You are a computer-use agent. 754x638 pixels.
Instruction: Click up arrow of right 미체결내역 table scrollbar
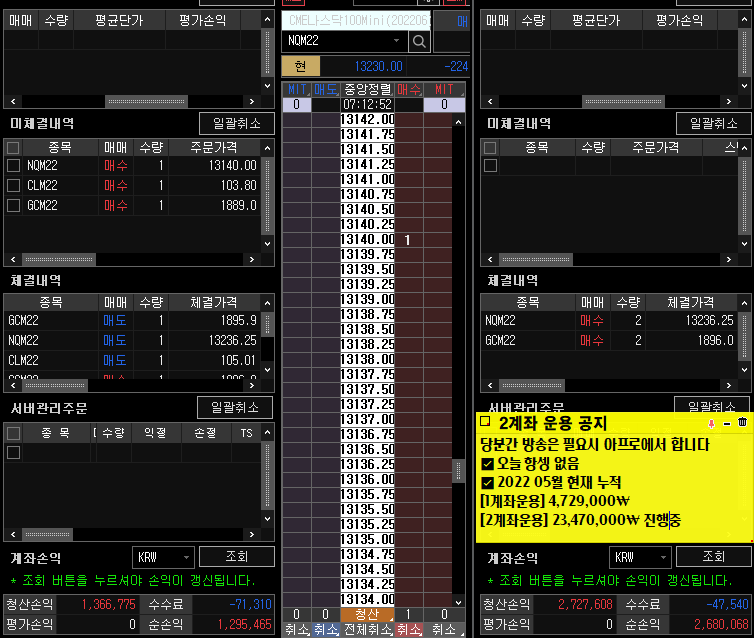(744, 148)
